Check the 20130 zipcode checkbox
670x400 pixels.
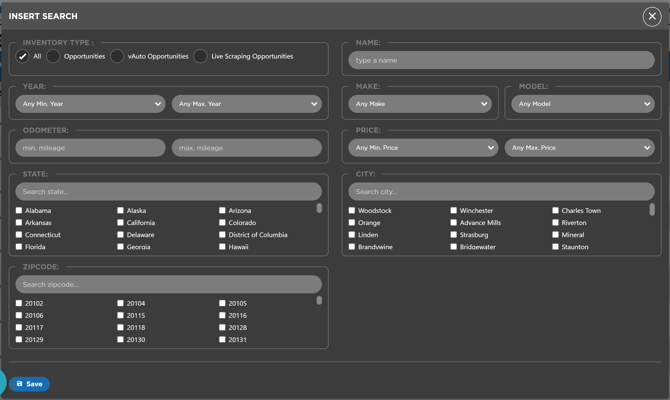coord(120,339)
